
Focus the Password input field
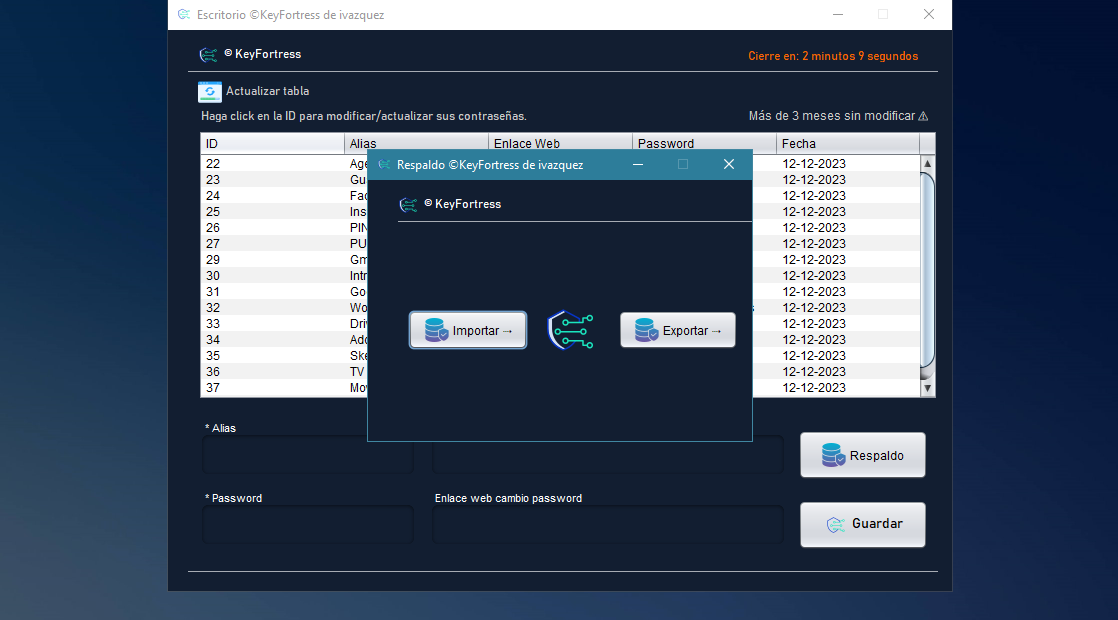pos(308,524)
